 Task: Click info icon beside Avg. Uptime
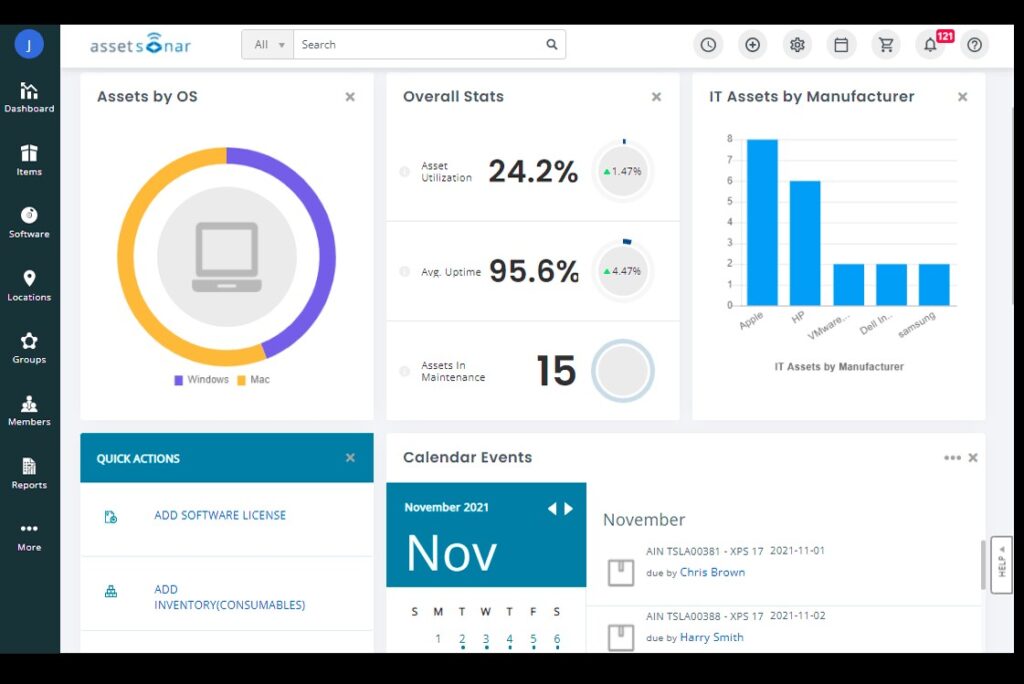[x=404, y=271]
